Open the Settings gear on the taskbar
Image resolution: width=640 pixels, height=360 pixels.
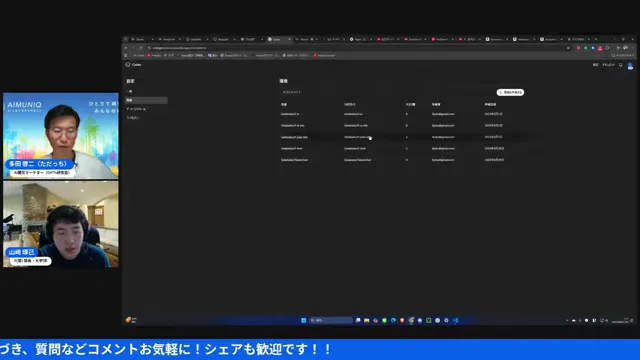point(446,320)
